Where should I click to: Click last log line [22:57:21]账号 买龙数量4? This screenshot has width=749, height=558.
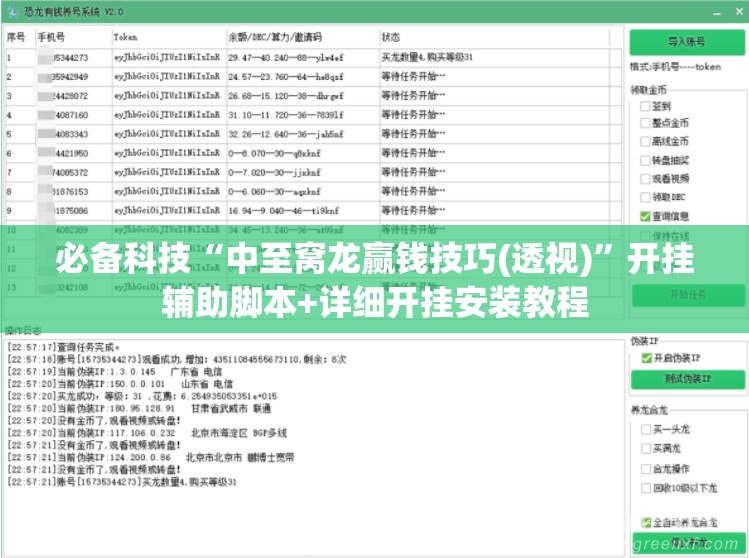pos(122,482)
